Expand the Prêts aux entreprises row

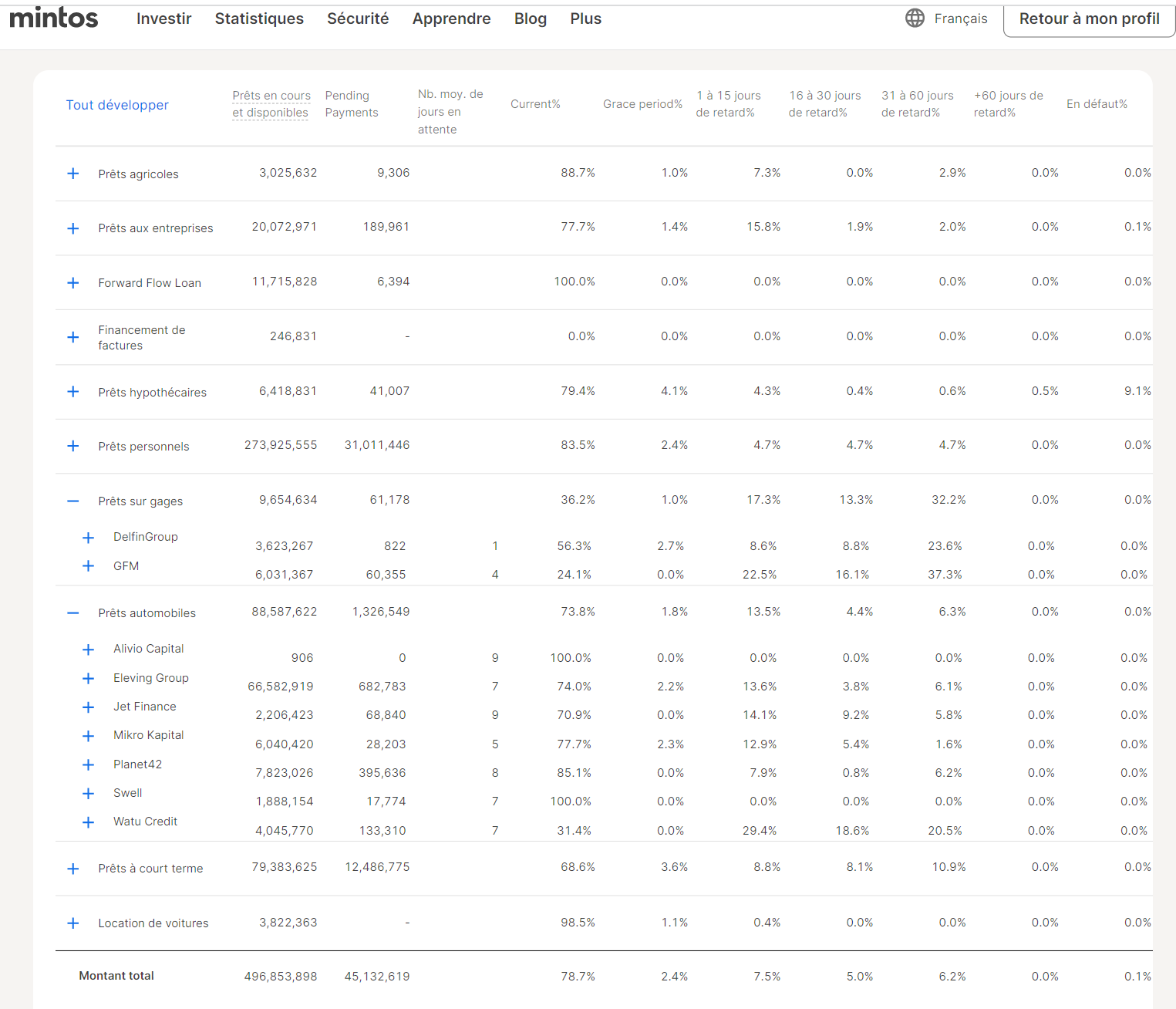[x=73, y=228]
